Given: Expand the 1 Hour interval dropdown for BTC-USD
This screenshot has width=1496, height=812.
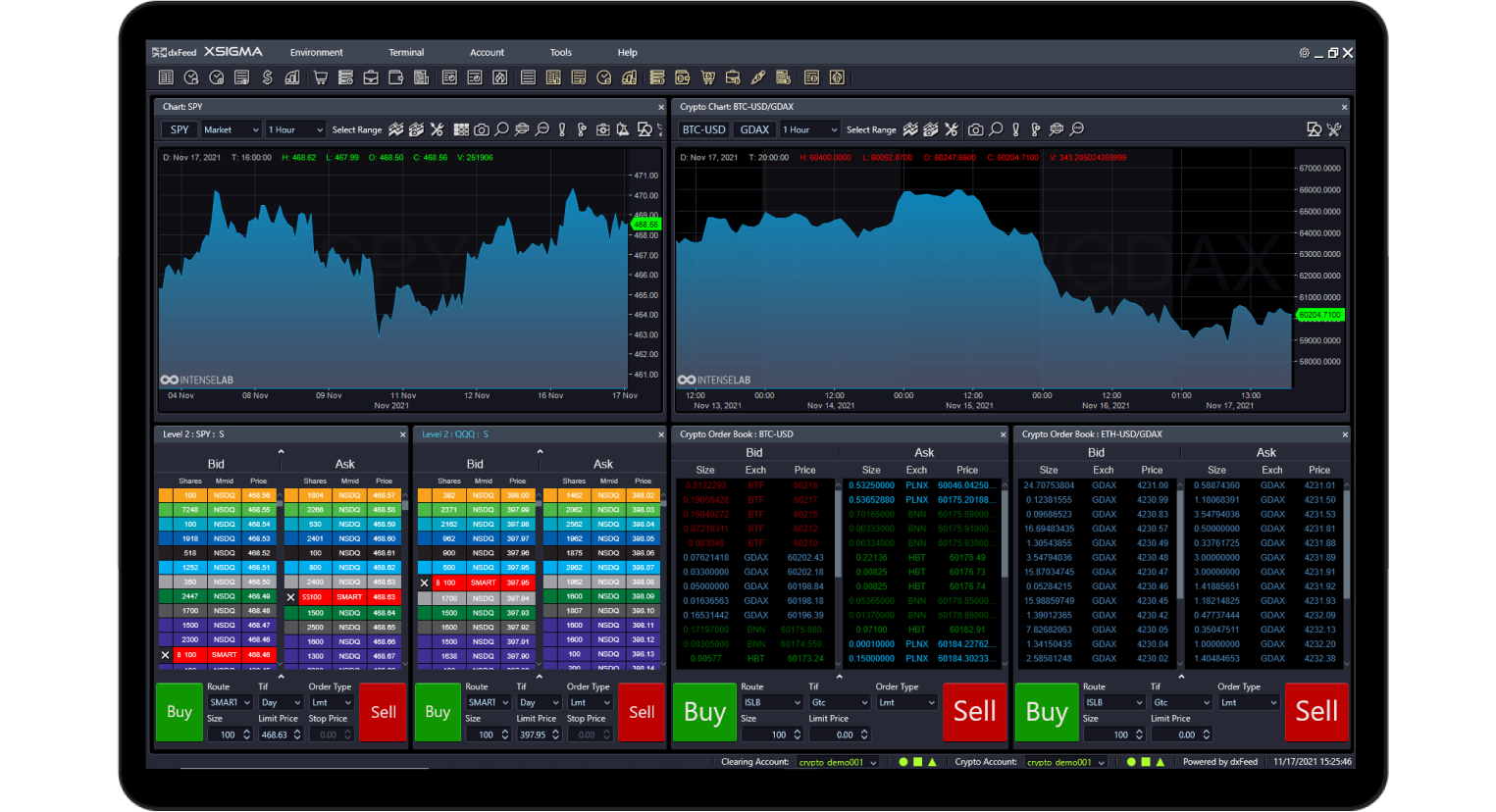Looking at the screenshot, I should [x=810, y=129].
